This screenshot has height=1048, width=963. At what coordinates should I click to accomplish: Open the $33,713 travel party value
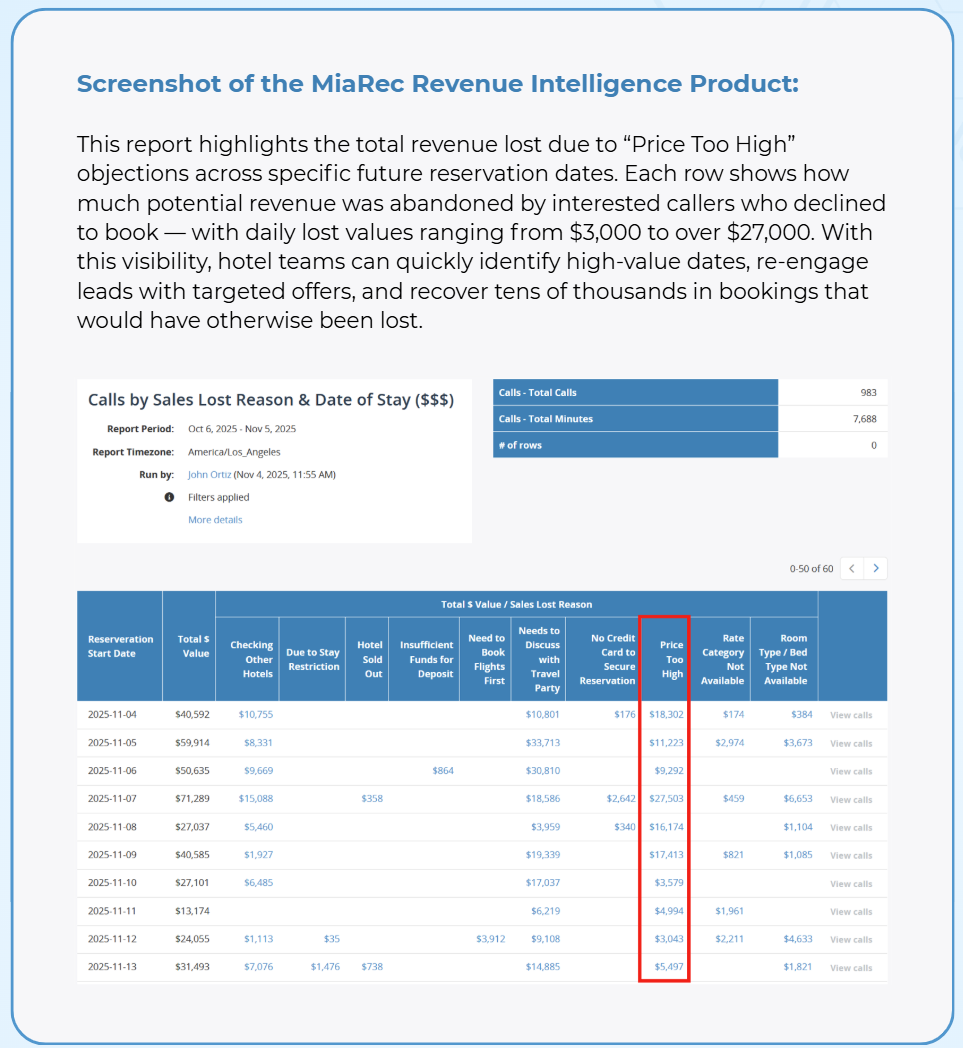pyautogui.click(x=542, y=743)
